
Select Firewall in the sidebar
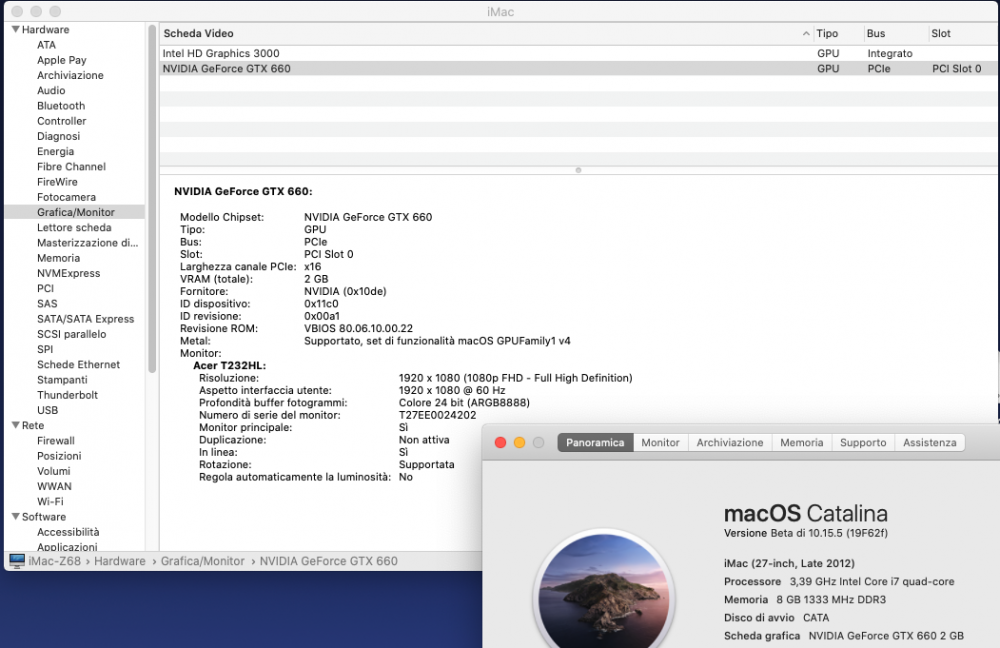point(55,441)
